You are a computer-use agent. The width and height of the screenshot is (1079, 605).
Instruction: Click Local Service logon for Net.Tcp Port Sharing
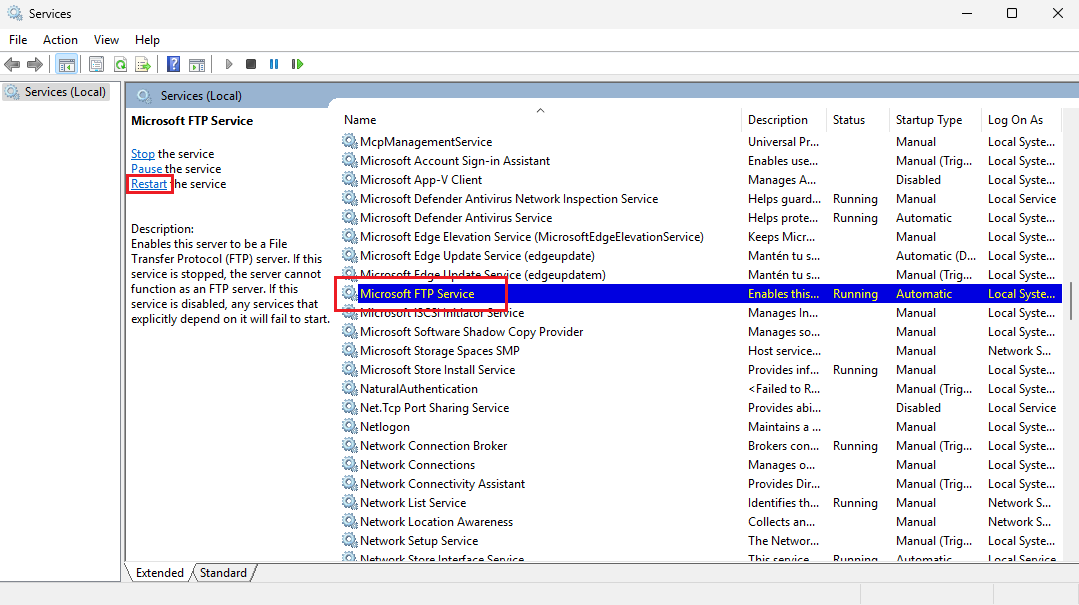1022,407
